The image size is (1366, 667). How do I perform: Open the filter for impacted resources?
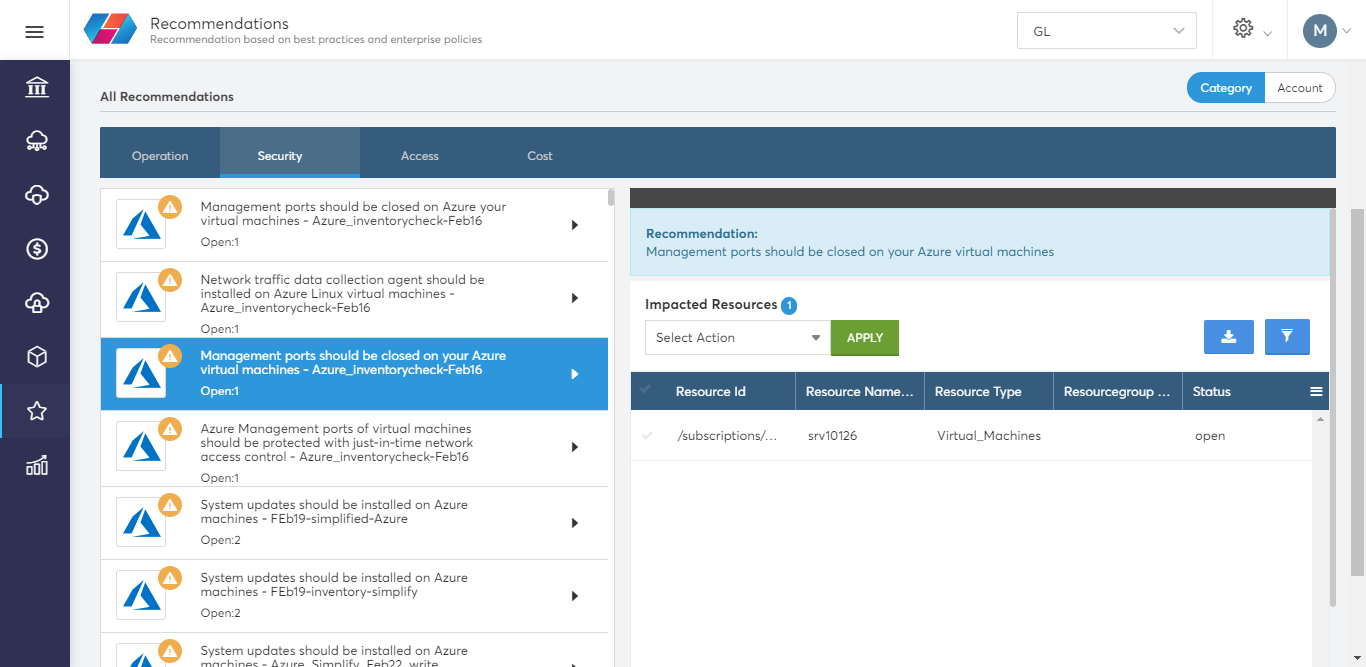point(1287,337)
